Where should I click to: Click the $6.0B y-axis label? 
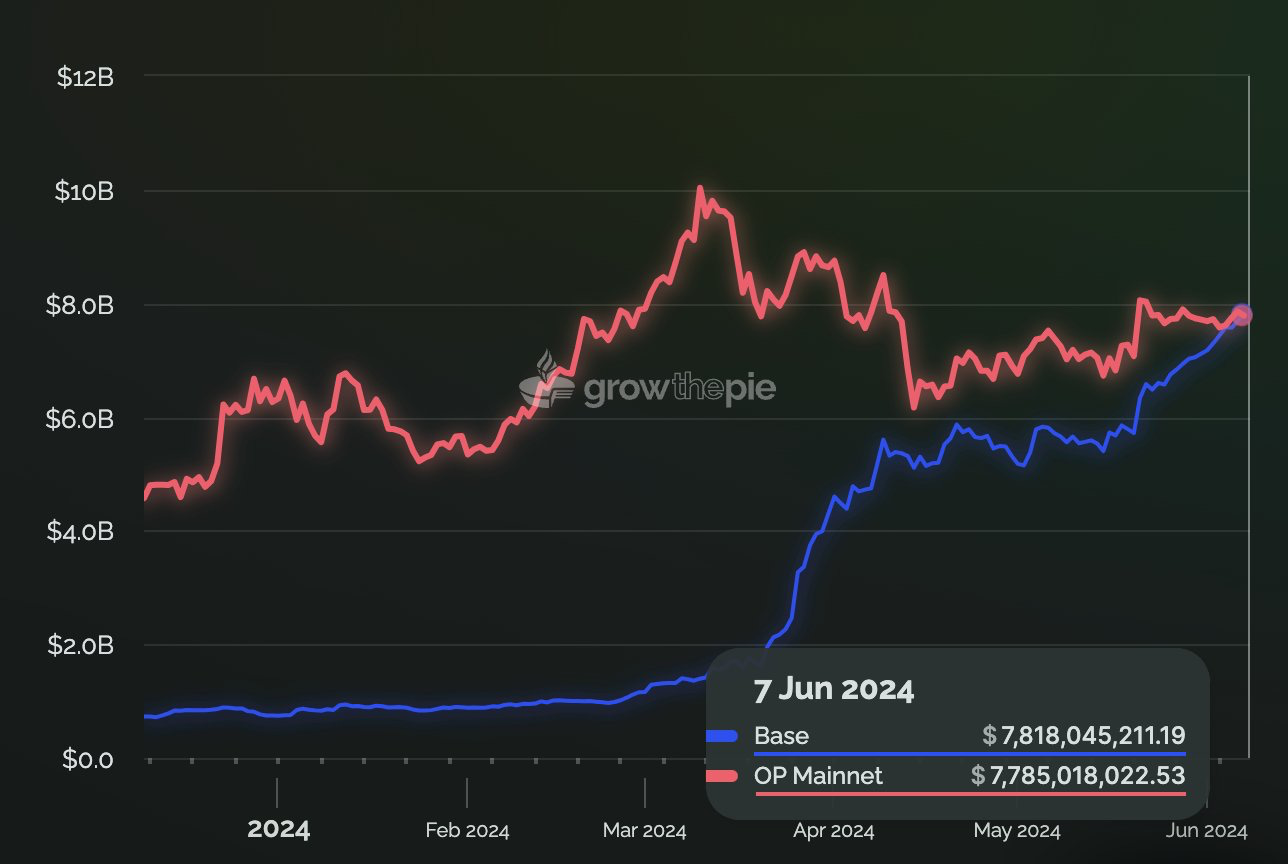tap(81, 419)
